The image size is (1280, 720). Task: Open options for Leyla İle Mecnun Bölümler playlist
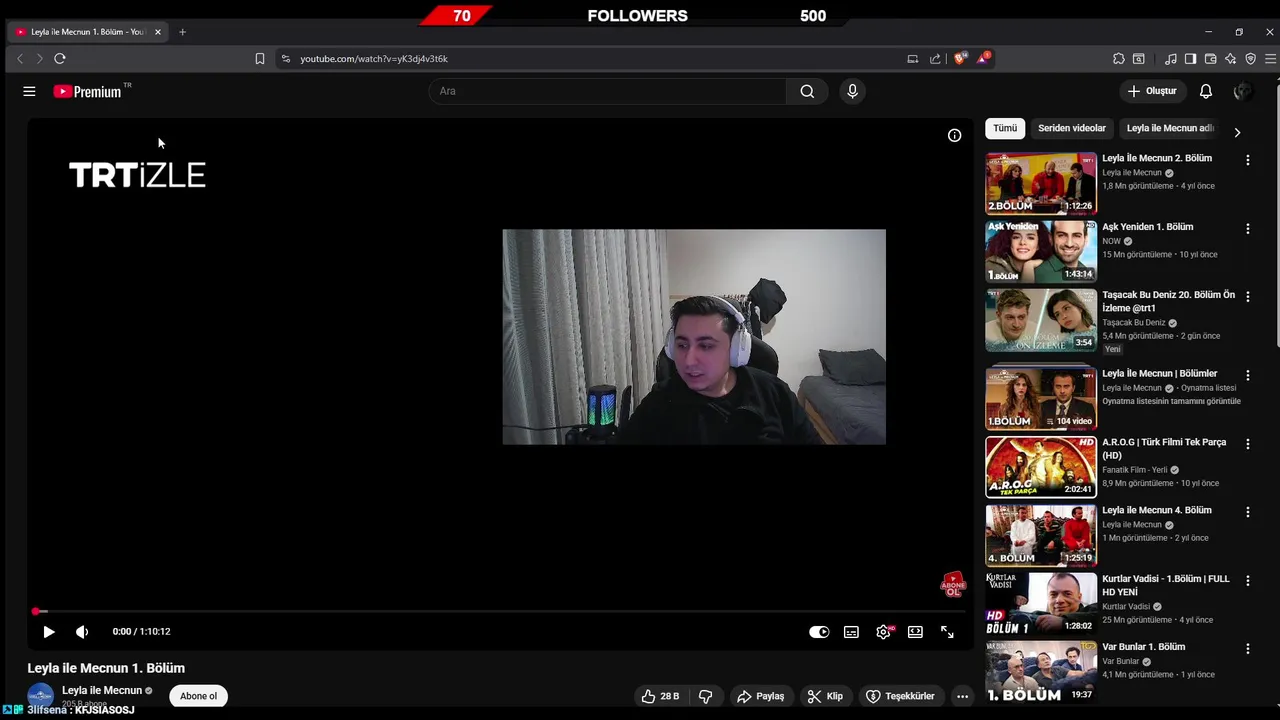[1247, 375]
